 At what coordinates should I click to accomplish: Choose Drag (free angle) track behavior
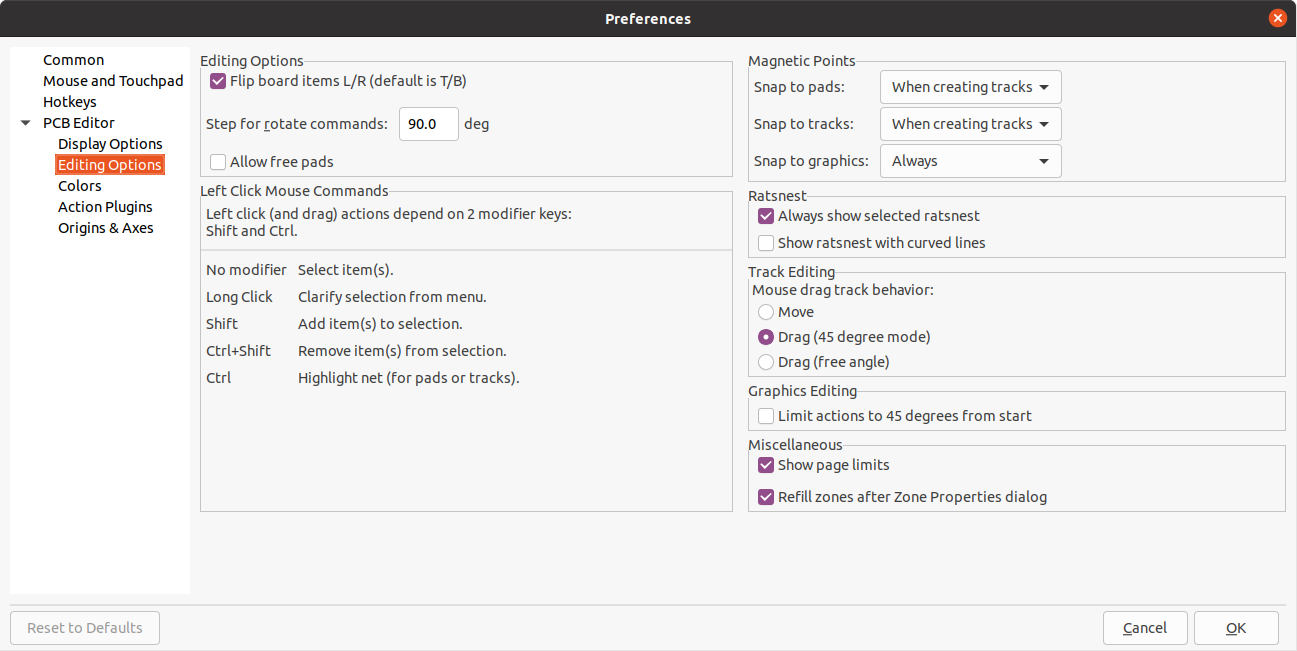coord(766,362)
